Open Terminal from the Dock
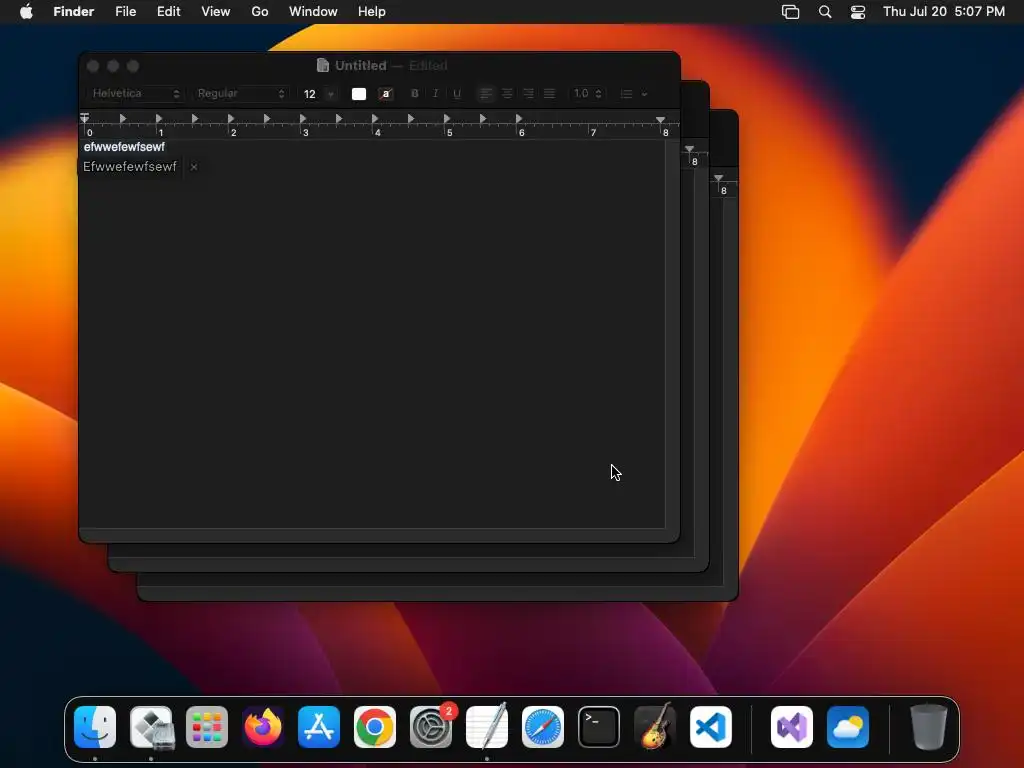This screenshot has width=1024, height=768. 599,727
